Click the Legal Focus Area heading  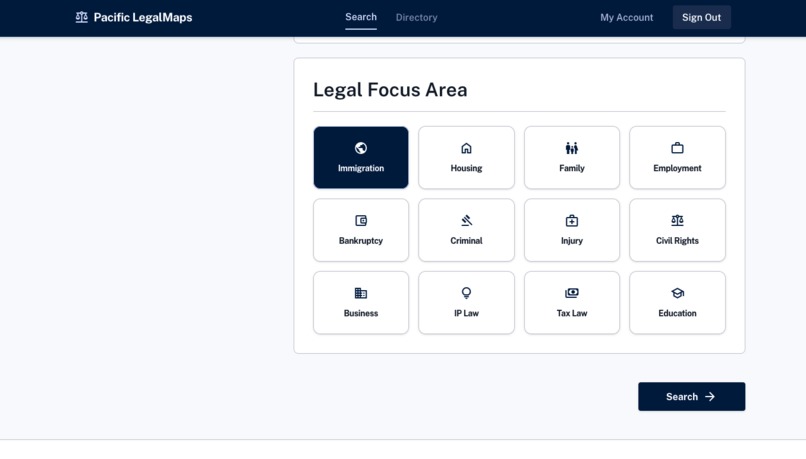point(390,90)
